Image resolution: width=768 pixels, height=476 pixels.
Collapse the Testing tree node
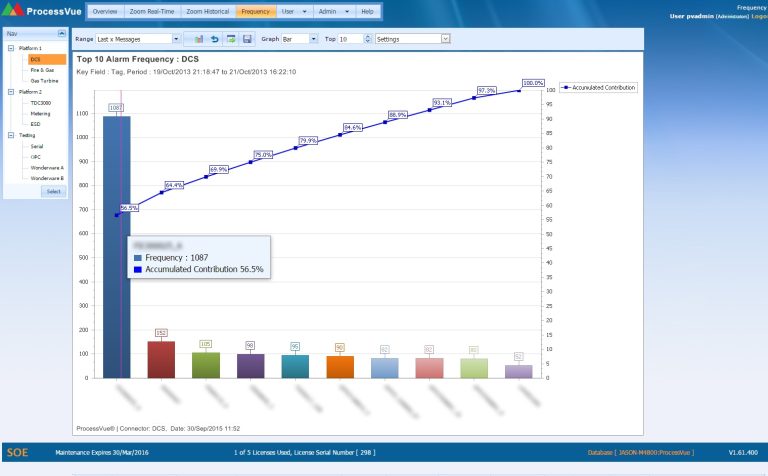coord(10,134)
